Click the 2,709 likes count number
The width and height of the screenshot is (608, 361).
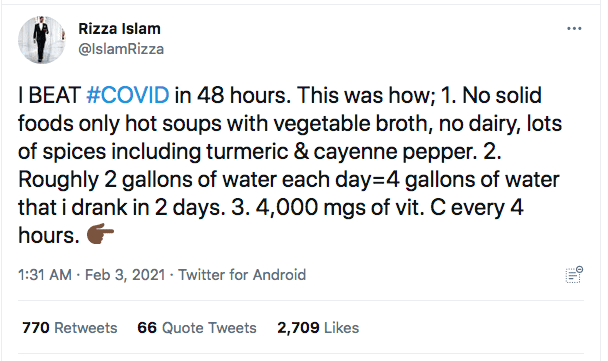(x=298, y=328)
